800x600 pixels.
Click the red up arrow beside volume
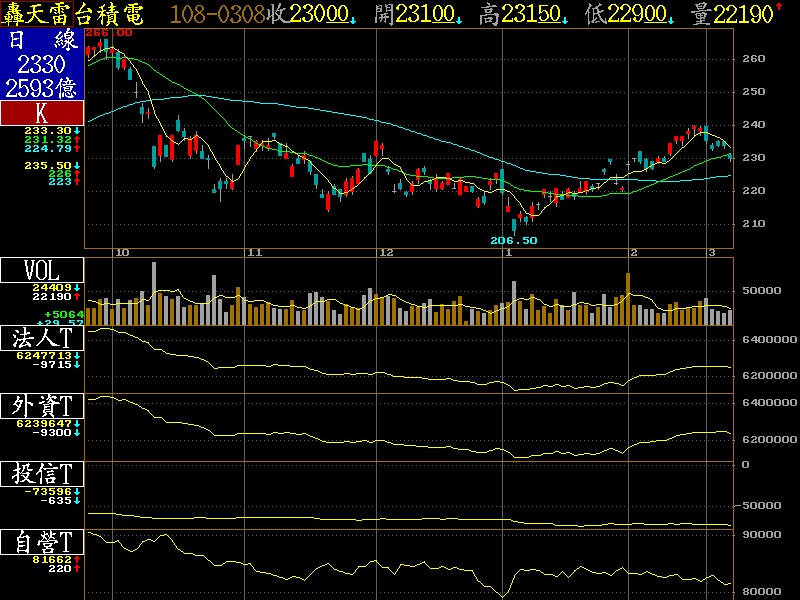point(778,9)
